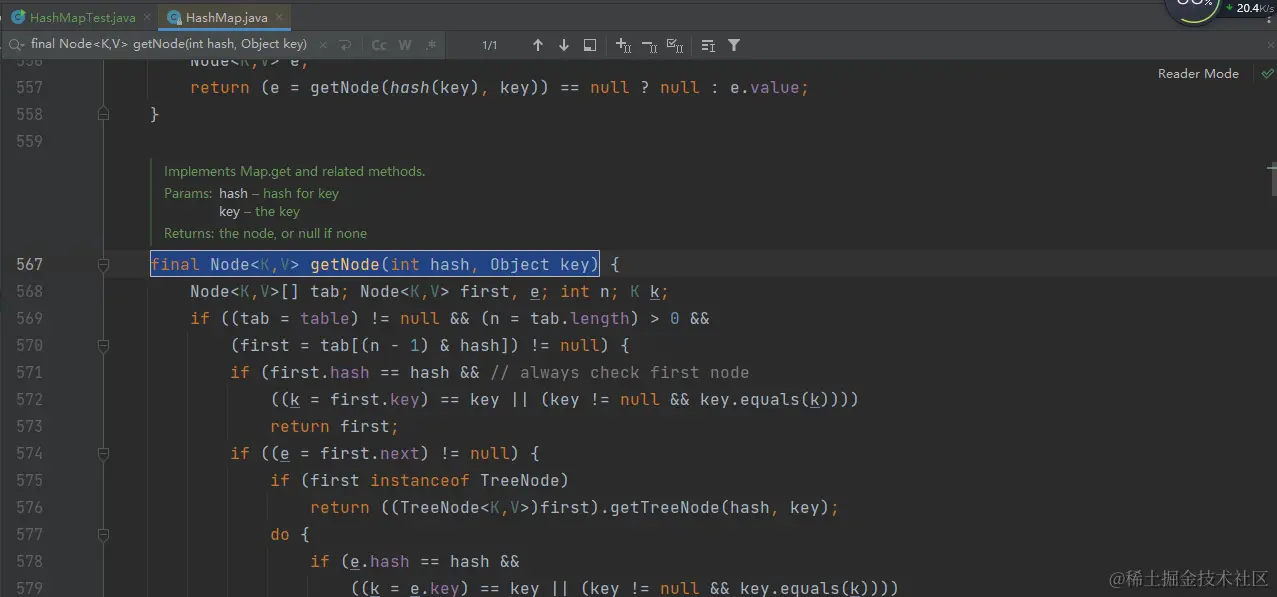The height and width of the screenshot is (597, 1277).
Task: Click 'tab.length' on line 569
Action: click(x=580, y=319)
